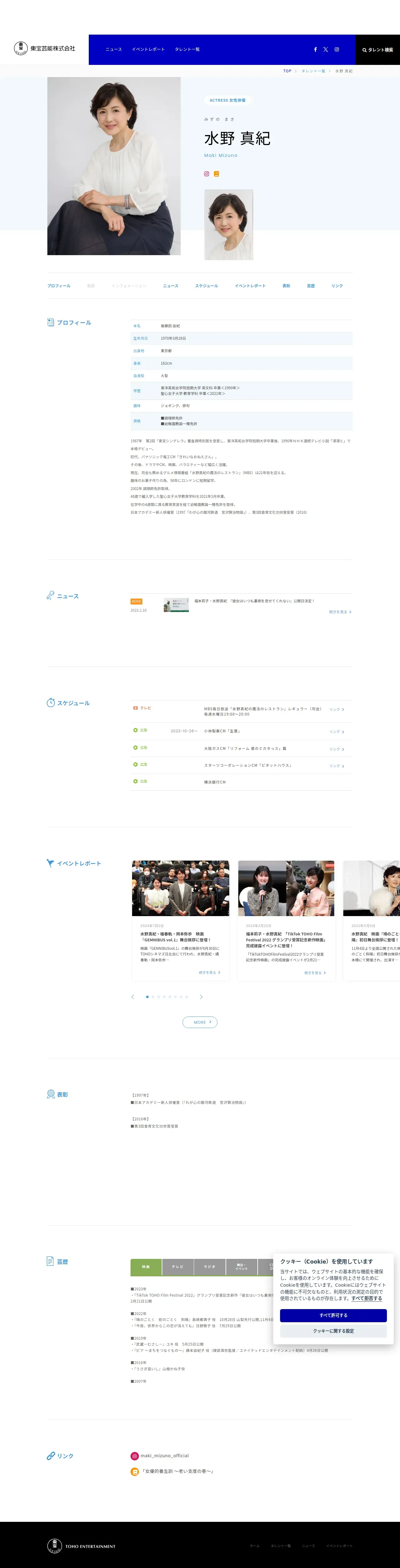Open 「女優的養生訓 〜老い支度の巻〜」 blog link
The image size is (400, 1568).
pos(178,1471)
